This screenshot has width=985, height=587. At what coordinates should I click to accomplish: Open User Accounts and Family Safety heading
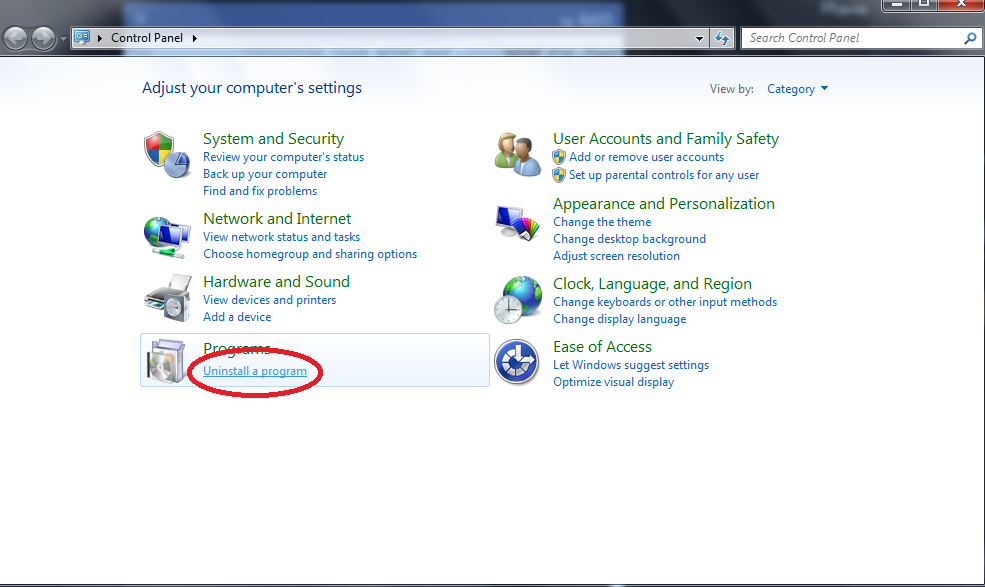[666, 139]
